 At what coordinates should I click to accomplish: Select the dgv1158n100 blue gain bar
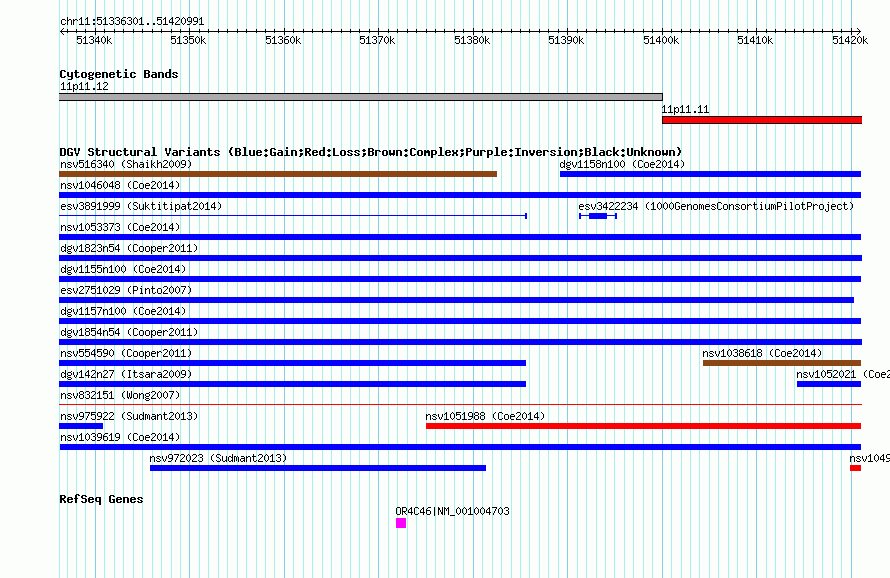(711, 174)
